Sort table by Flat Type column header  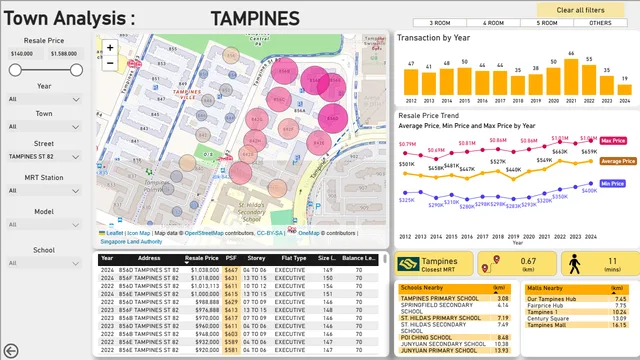pyautogui.click(x=293, y=258)
